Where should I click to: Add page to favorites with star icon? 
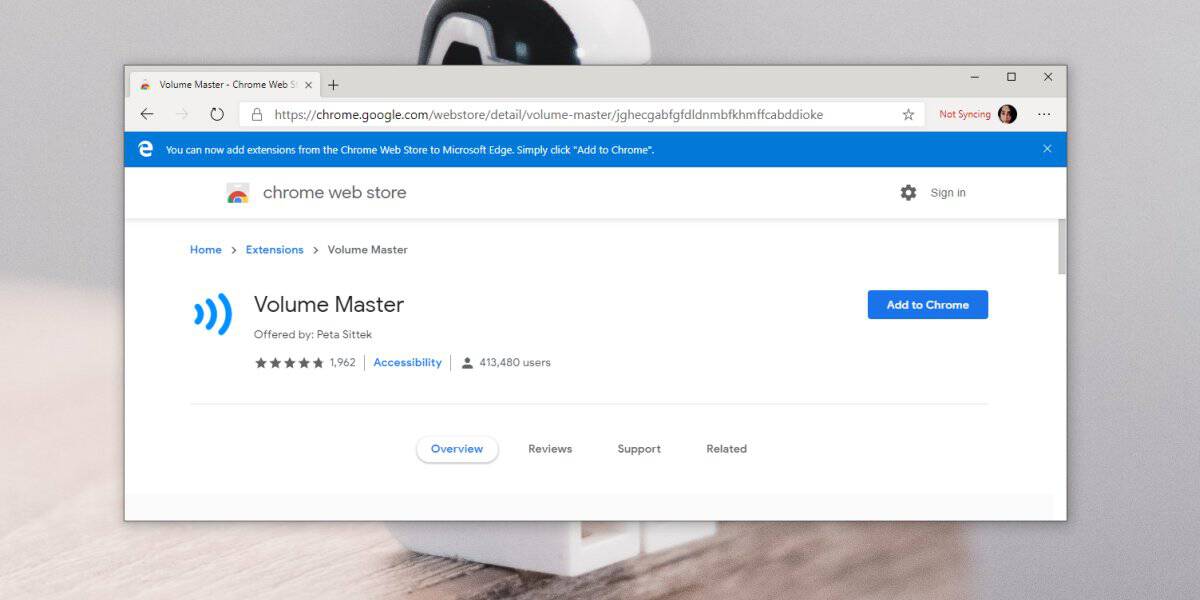[908, 114]
